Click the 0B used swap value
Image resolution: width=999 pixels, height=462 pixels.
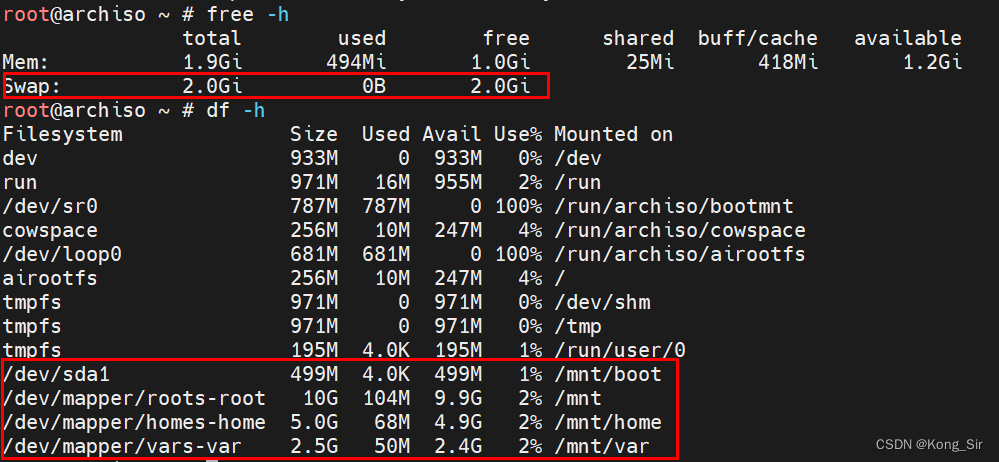pos(374,87)
